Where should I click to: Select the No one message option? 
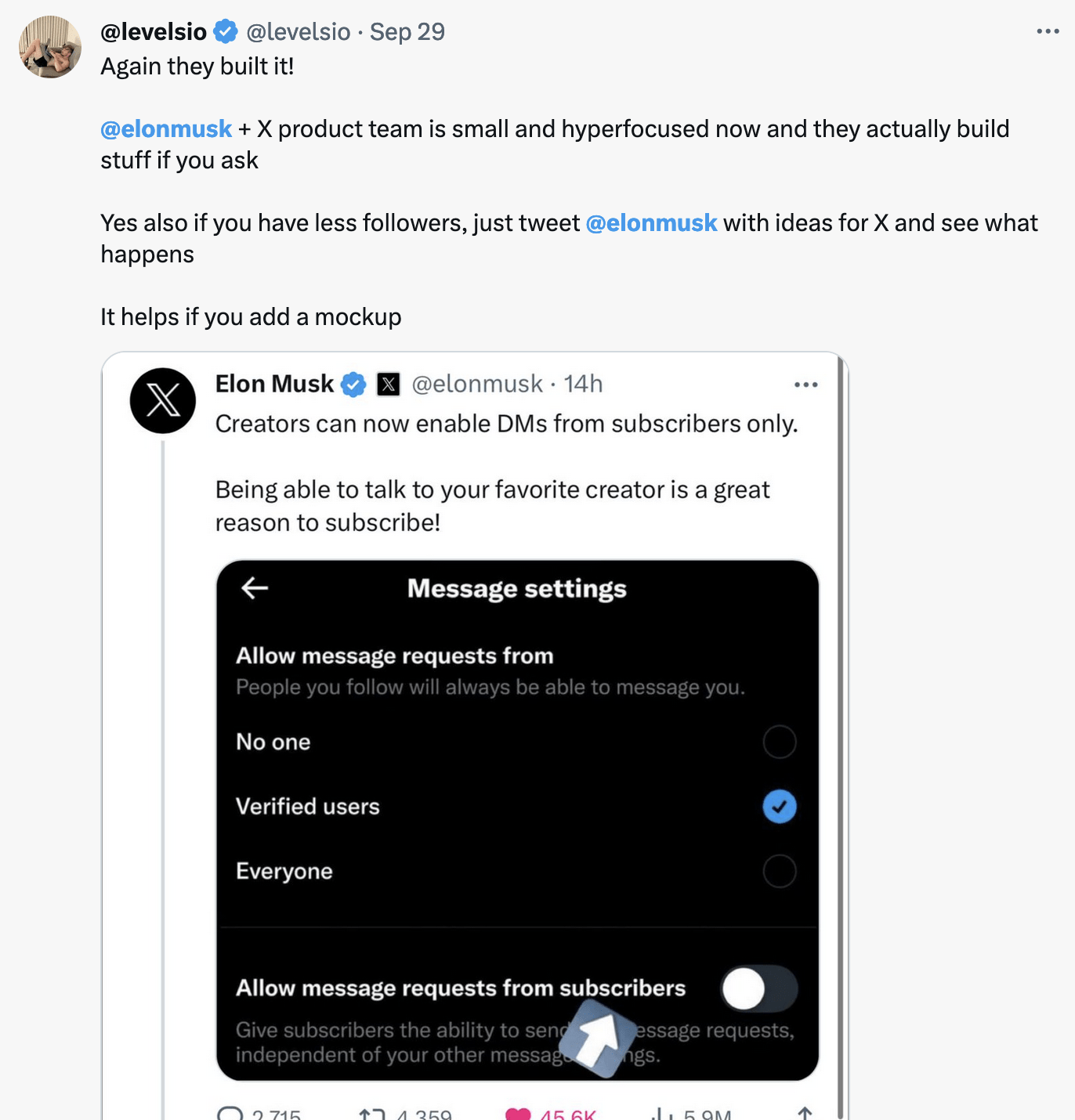tap(779, 742)
